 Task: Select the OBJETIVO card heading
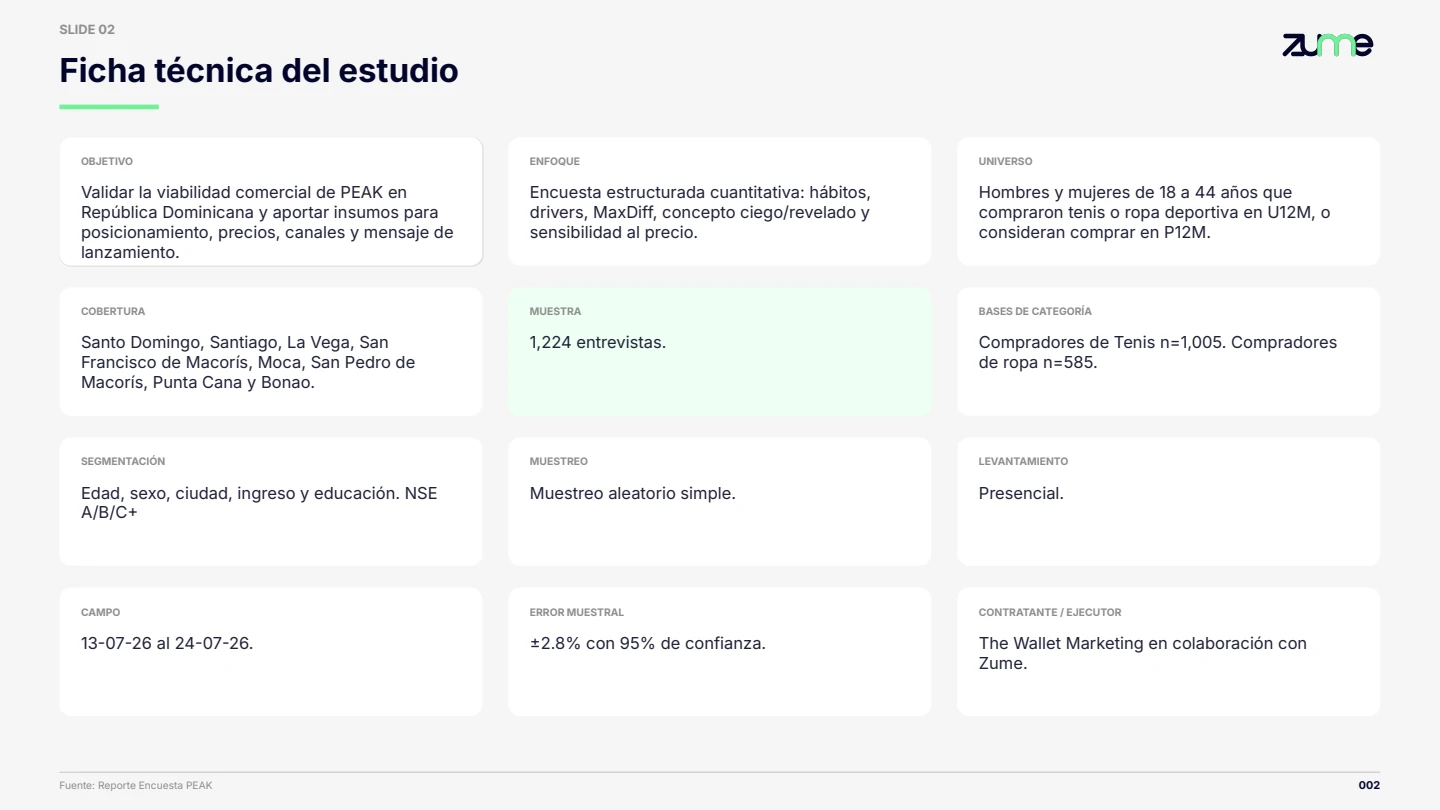point(107,162)
